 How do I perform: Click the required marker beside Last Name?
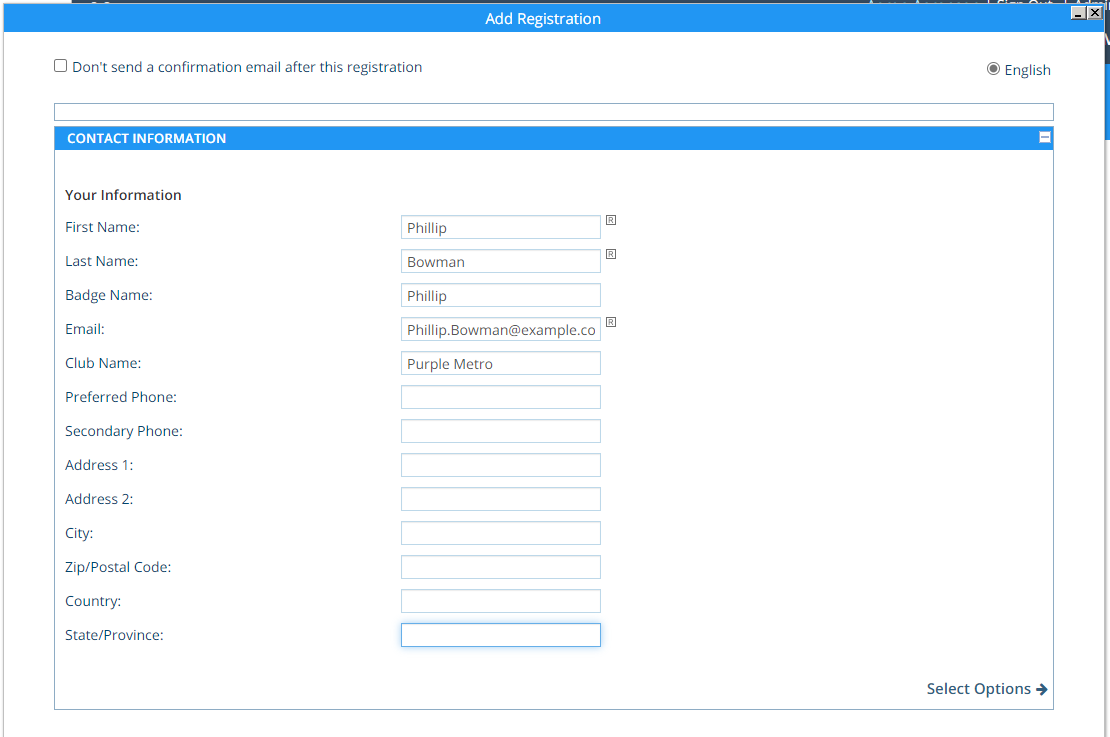[x=611, y=254]
